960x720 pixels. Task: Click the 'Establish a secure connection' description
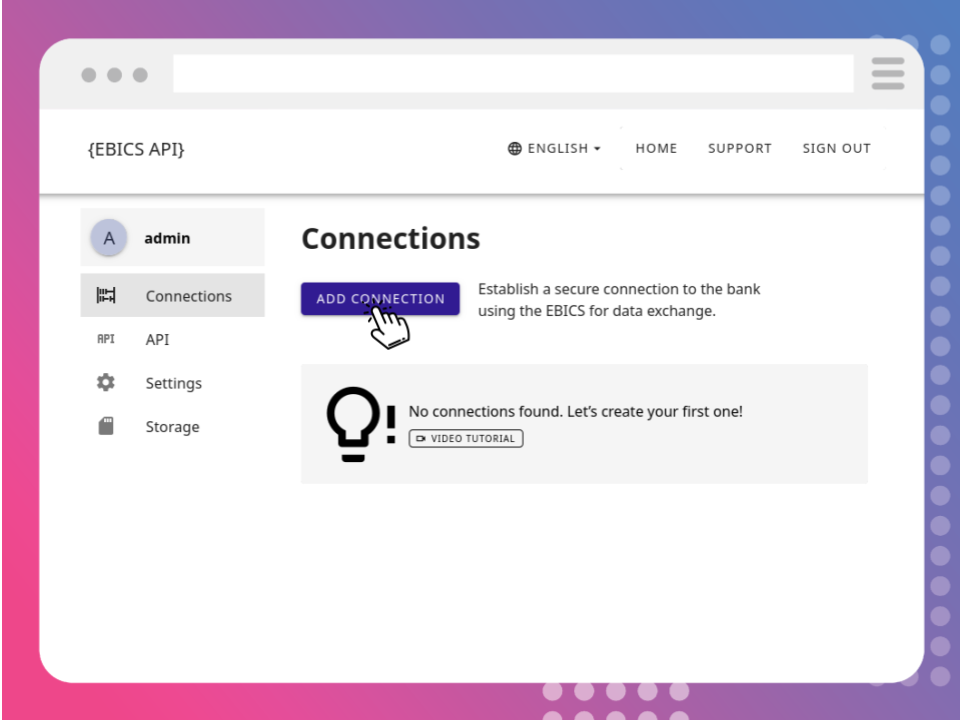point(619,300)
